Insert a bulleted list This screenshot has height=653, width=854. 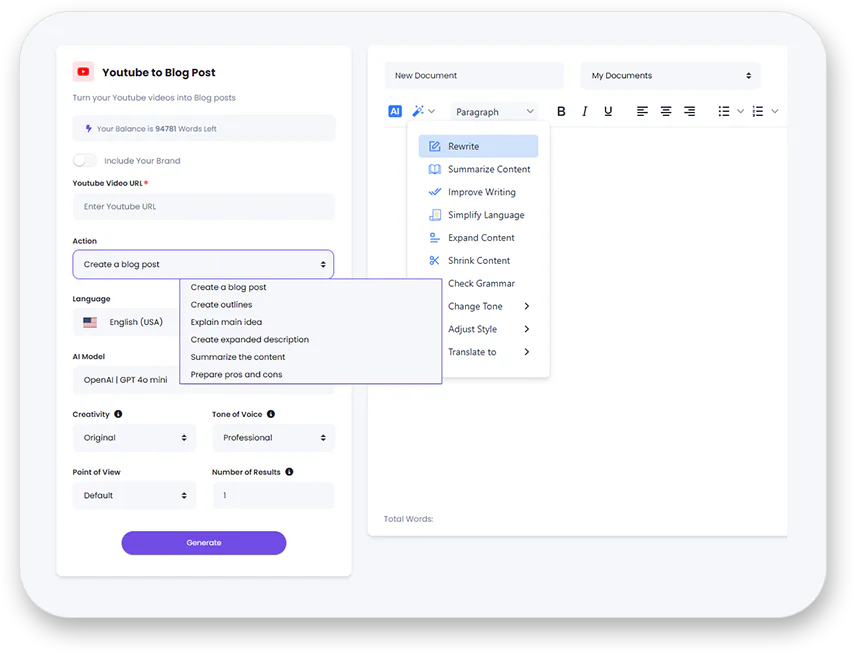(x=724, y=111)
